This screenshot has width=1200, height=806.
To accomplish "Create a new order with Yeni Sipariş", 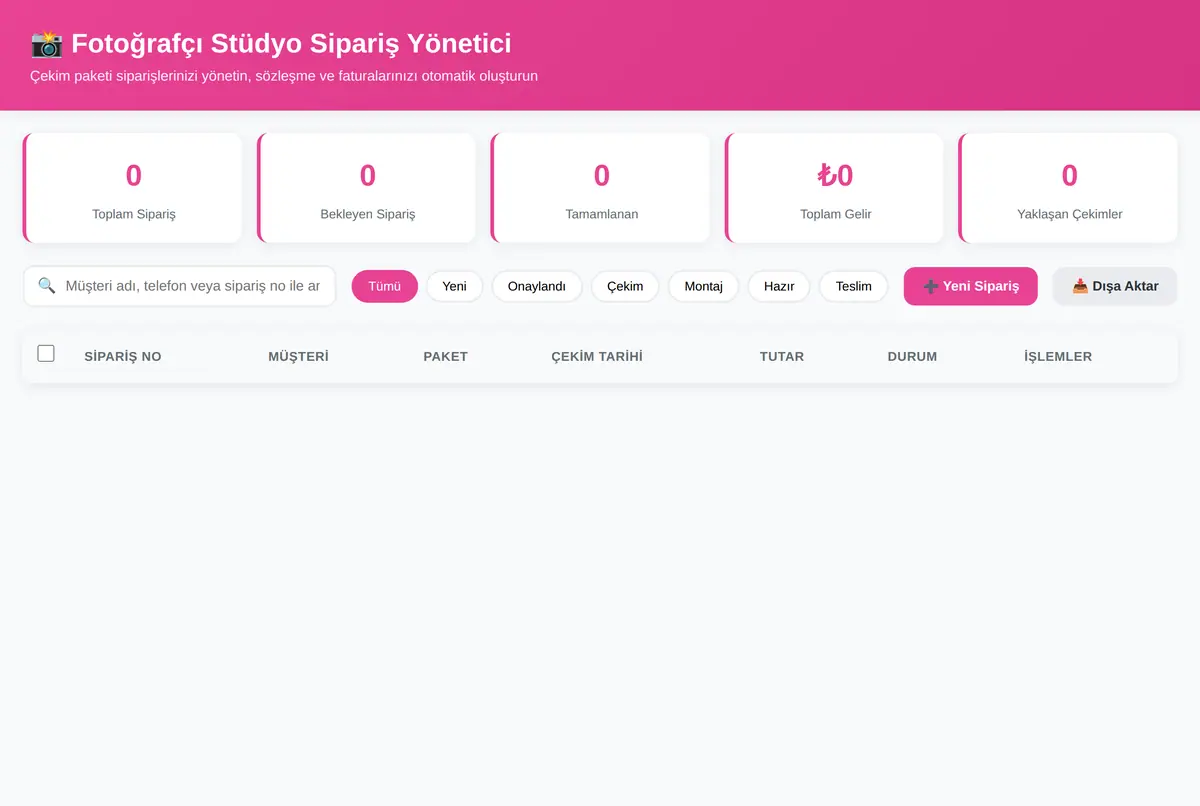I will click(971, 286).
